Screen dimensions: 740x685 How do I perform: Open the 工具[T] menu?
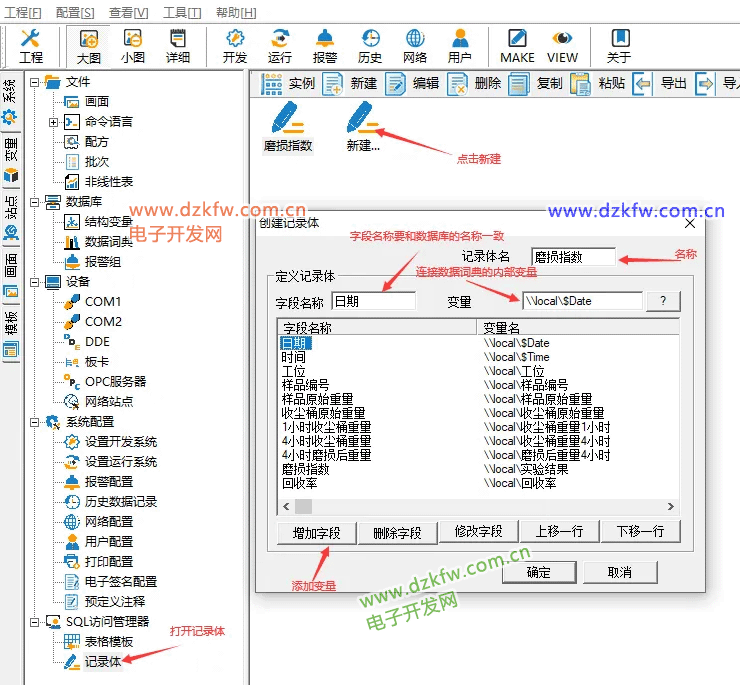click(x=181, y=13)
